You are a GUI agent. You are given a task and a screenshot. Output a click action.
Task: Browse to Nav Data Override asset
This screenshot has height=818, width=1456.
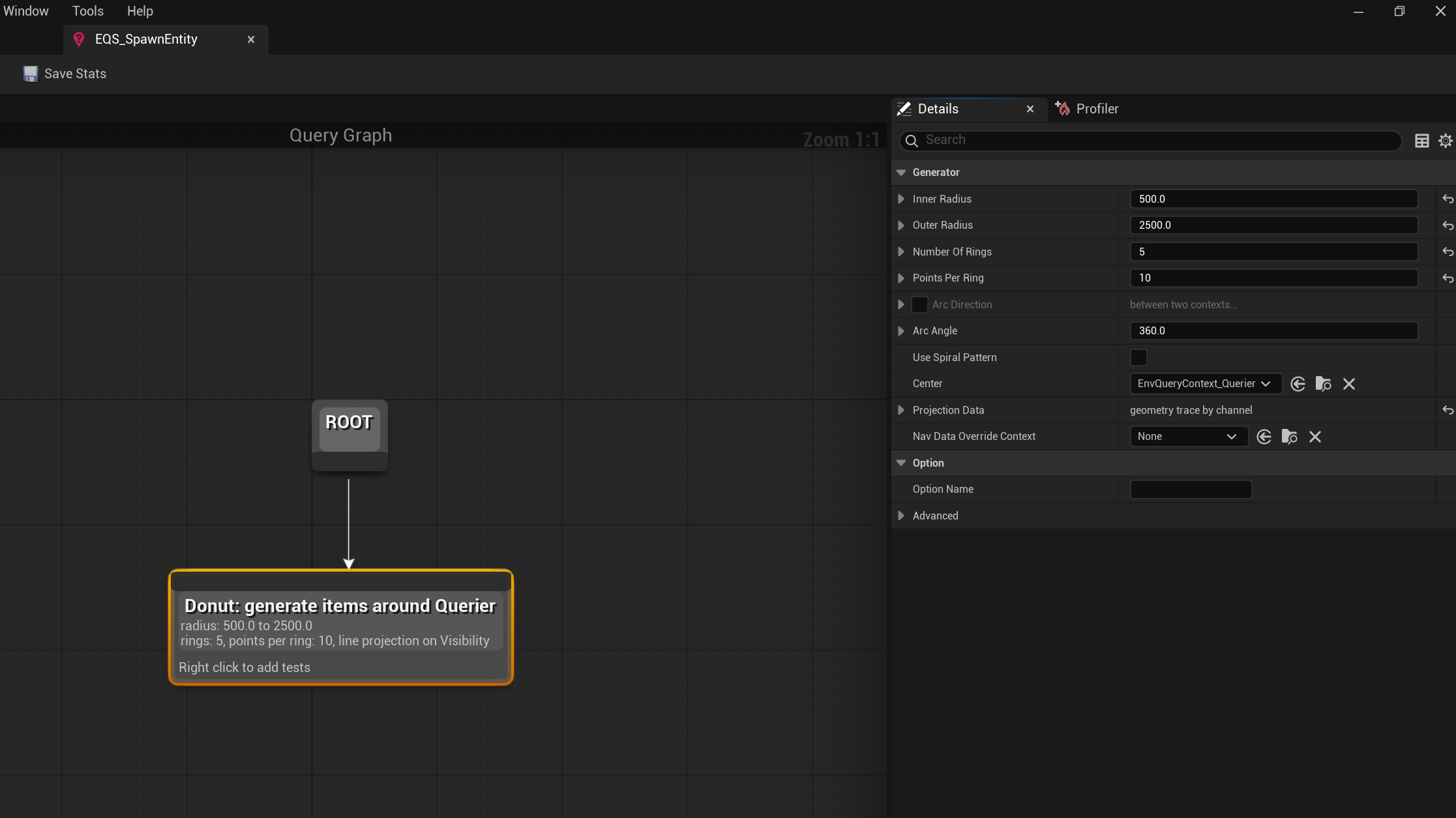click(x=1289, y=437)
